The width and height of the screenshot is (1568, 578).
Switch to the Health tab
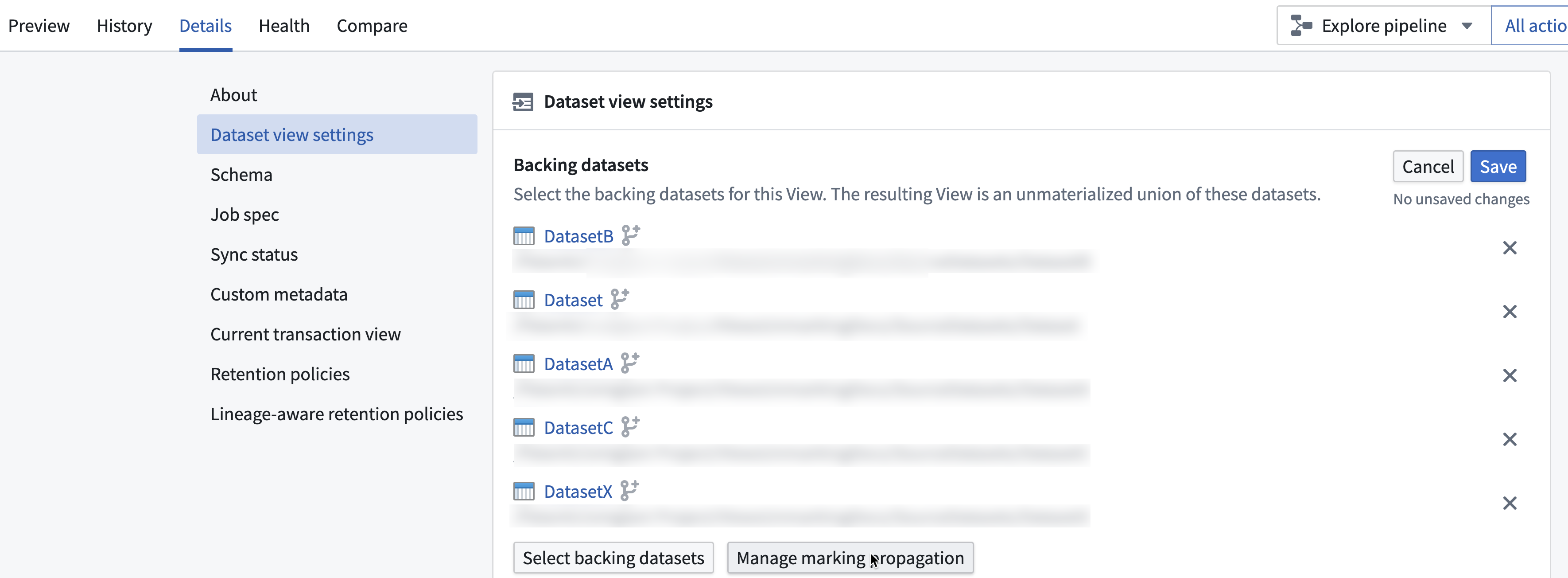pos(283,26)
